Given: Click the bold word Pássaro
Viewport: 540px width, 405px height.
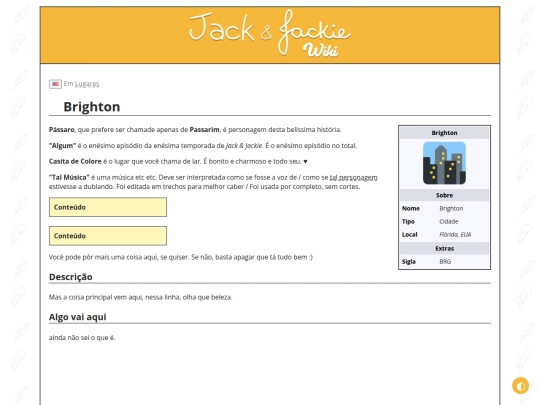Looking at the screenshot, I should coord(62,129).
